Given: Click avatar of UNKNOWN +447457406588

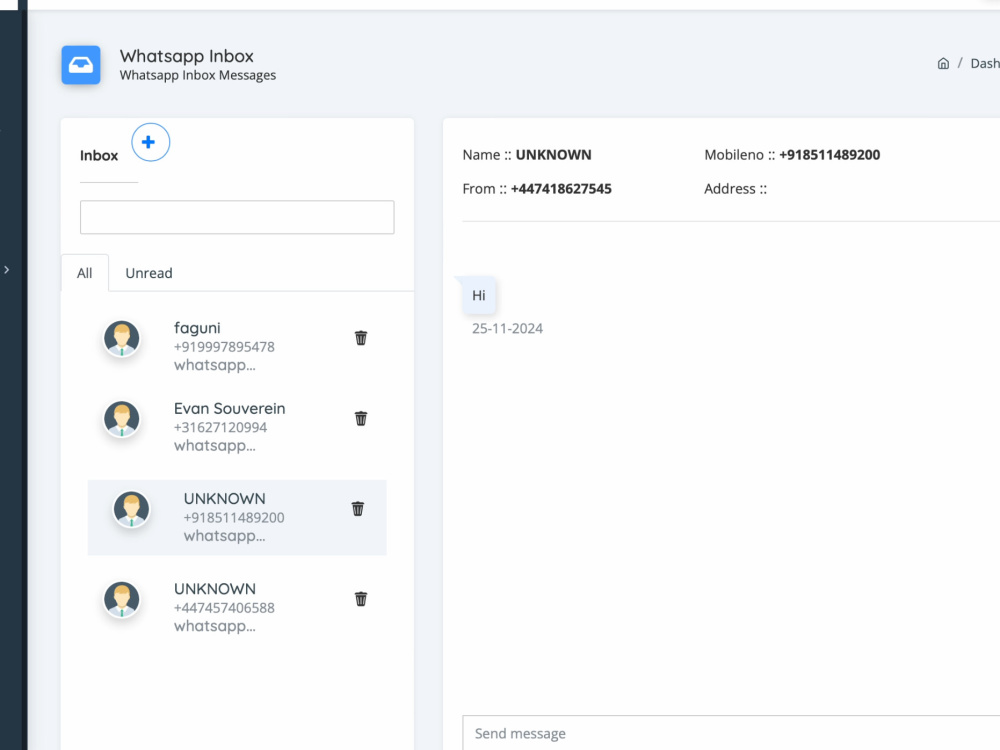Looking at the screenshot, I should click(122, 599).
